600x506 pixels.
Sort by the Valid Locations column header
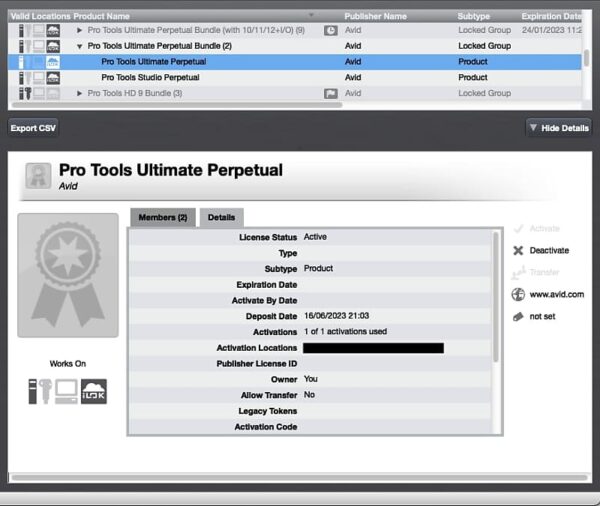pyautogui.click(x=40, y=16)
